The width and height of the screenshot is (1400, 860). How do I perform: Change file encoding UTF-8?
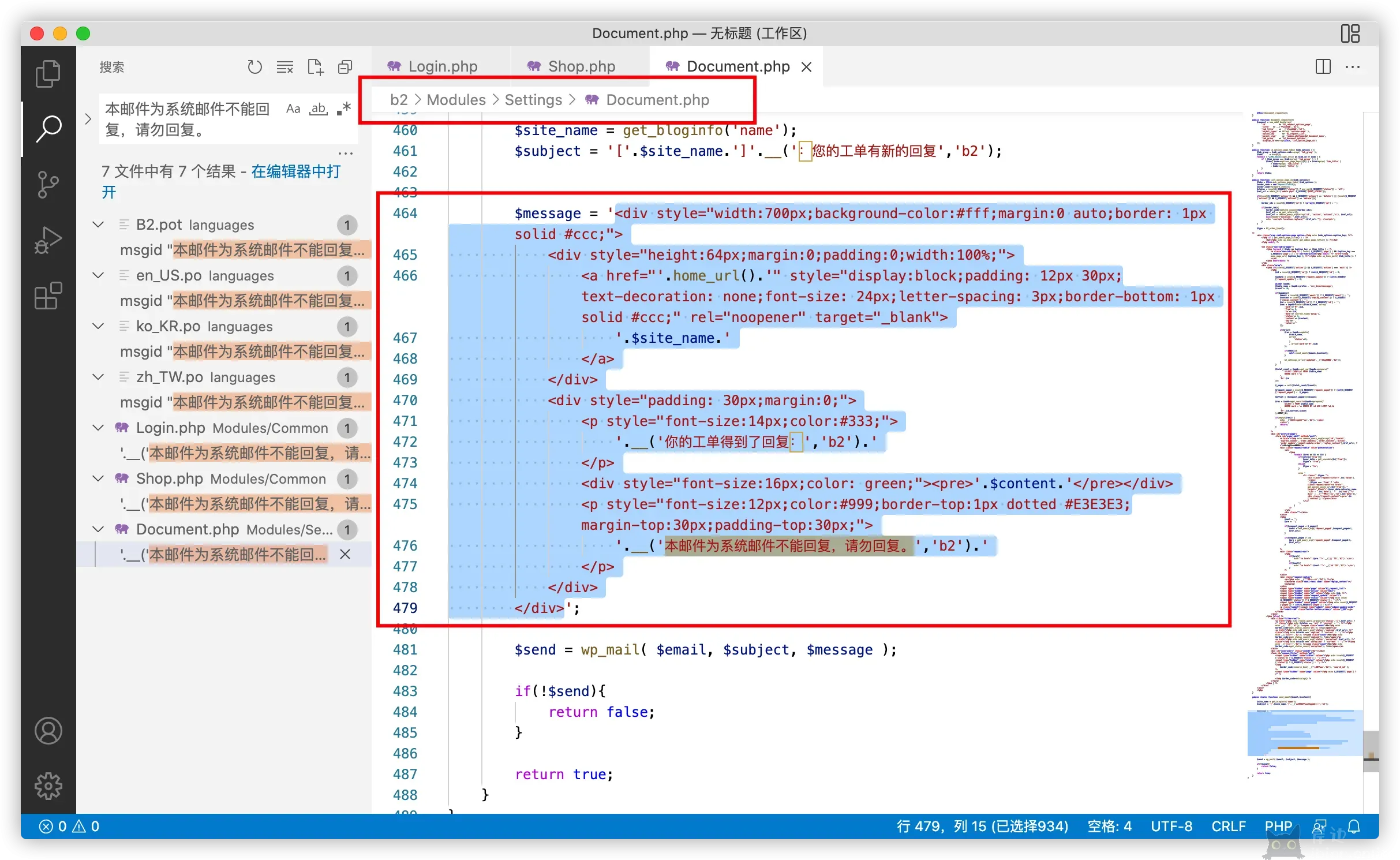[x=1171, y=826]
